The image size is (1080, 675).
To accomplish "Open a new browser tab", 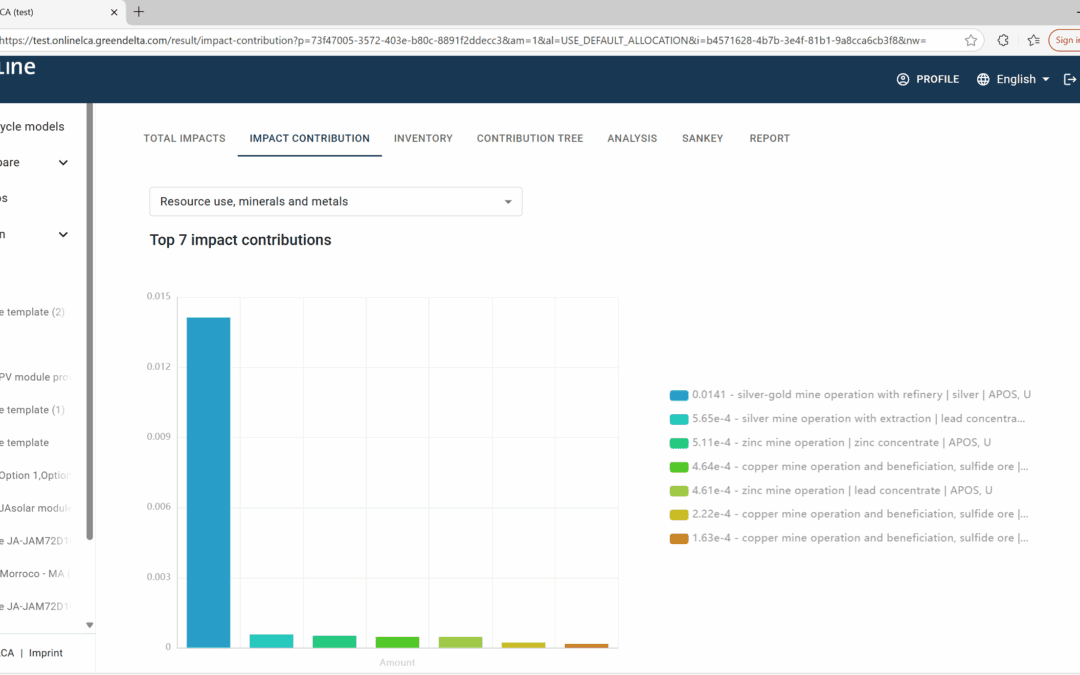I will (138, 12).
